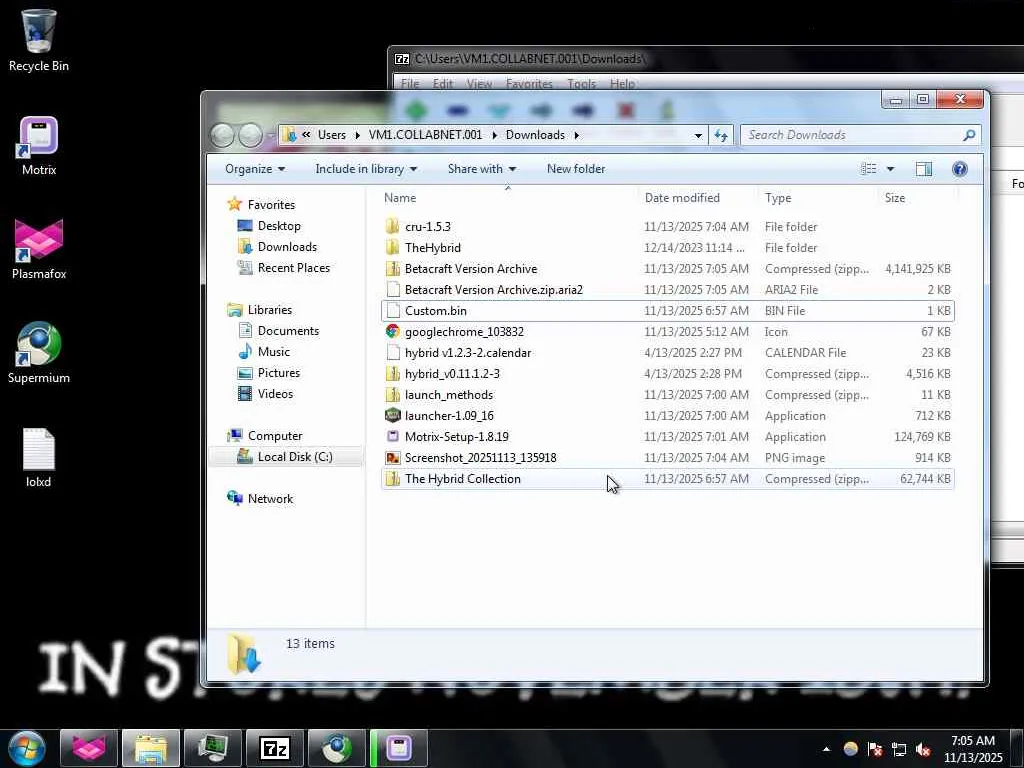Screen dimensions: 1024x768
Task: Click the muted volume tray icon
Action: pos(923,749)
